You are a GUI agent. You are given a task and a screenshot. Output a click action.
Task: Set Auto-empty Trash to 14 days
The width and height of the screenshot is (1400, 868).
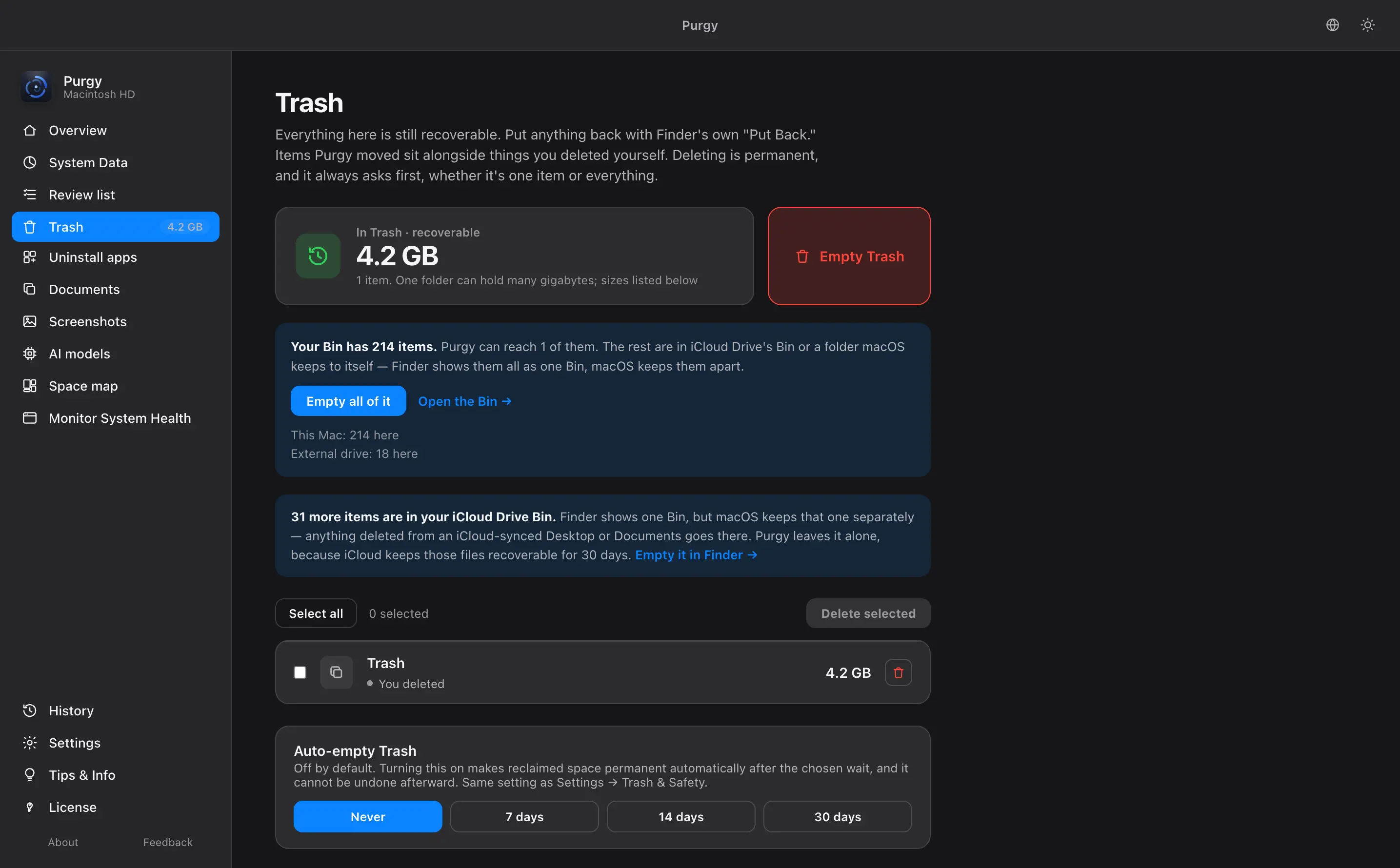(681, 816)
